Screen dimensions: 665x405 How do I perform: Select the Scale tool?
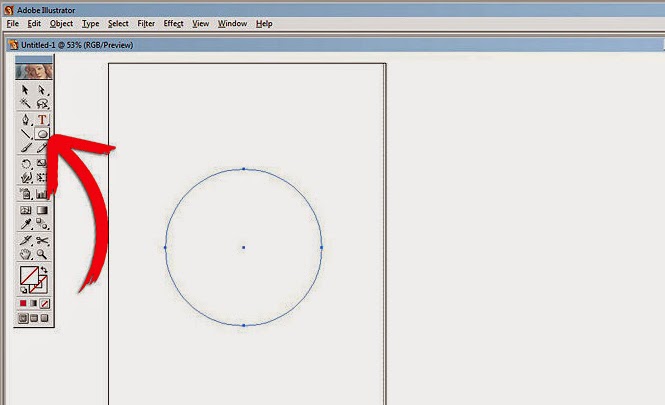(41, 164)
